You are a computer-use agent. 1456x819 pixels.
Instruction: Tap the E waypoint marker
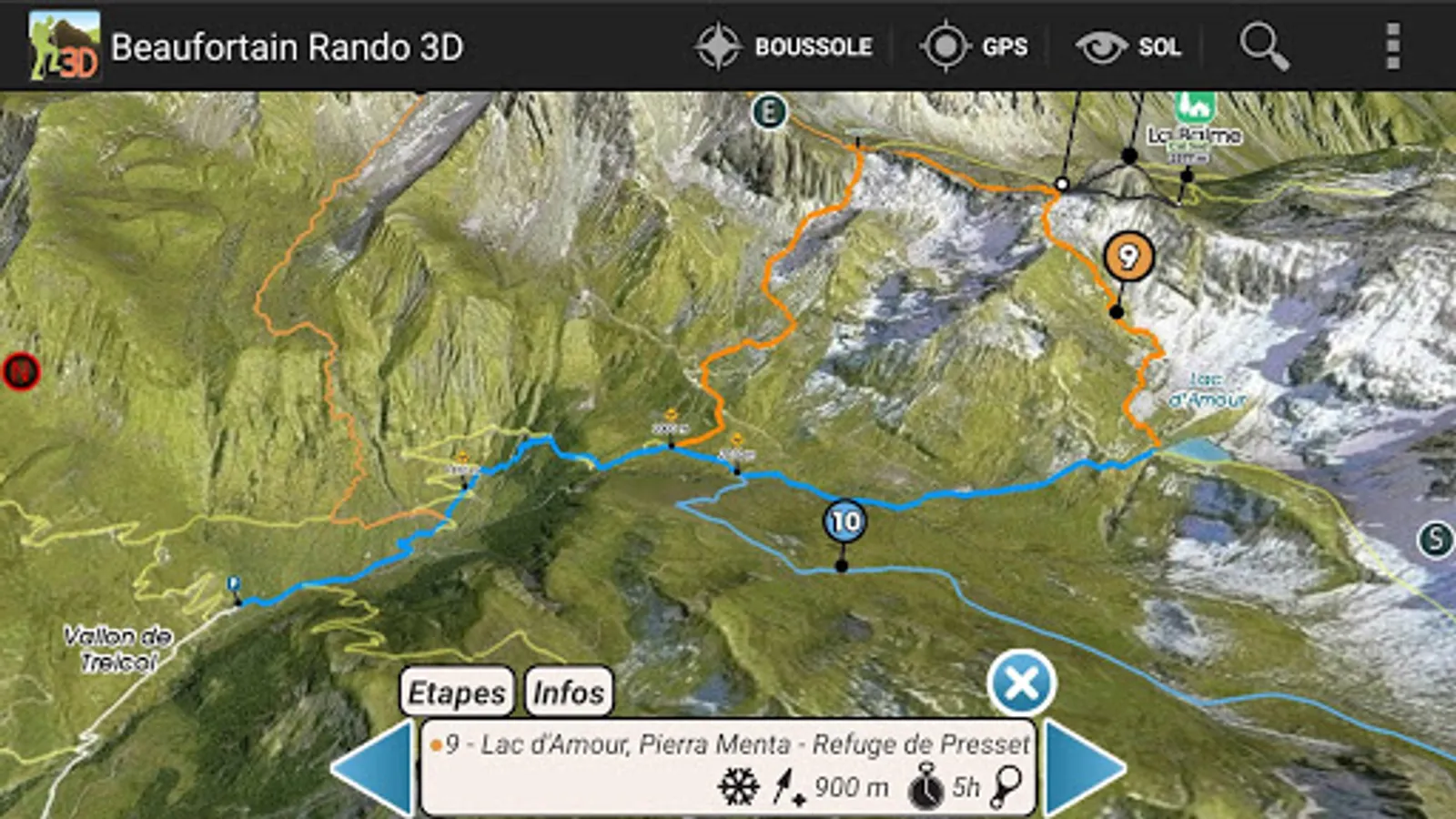pos(769,113)
